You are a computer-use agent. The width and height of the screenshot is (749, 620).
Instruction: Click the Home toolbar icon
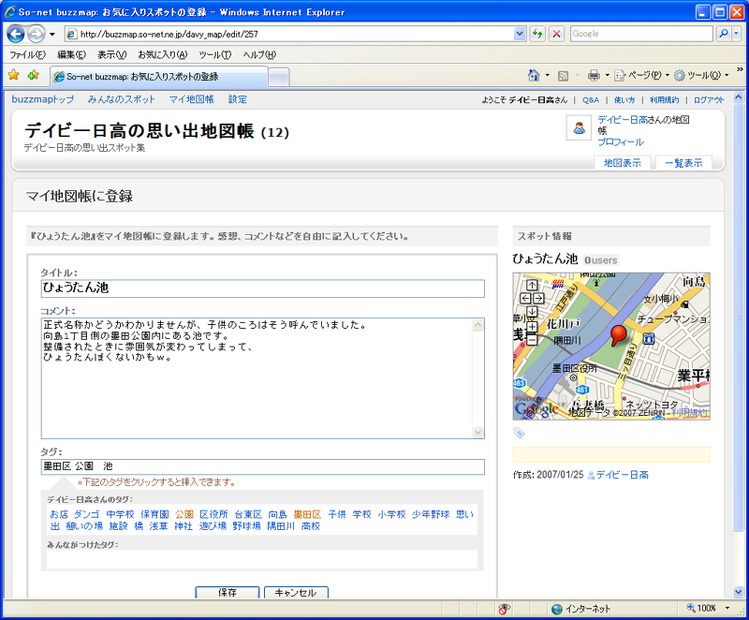[534, 75]
